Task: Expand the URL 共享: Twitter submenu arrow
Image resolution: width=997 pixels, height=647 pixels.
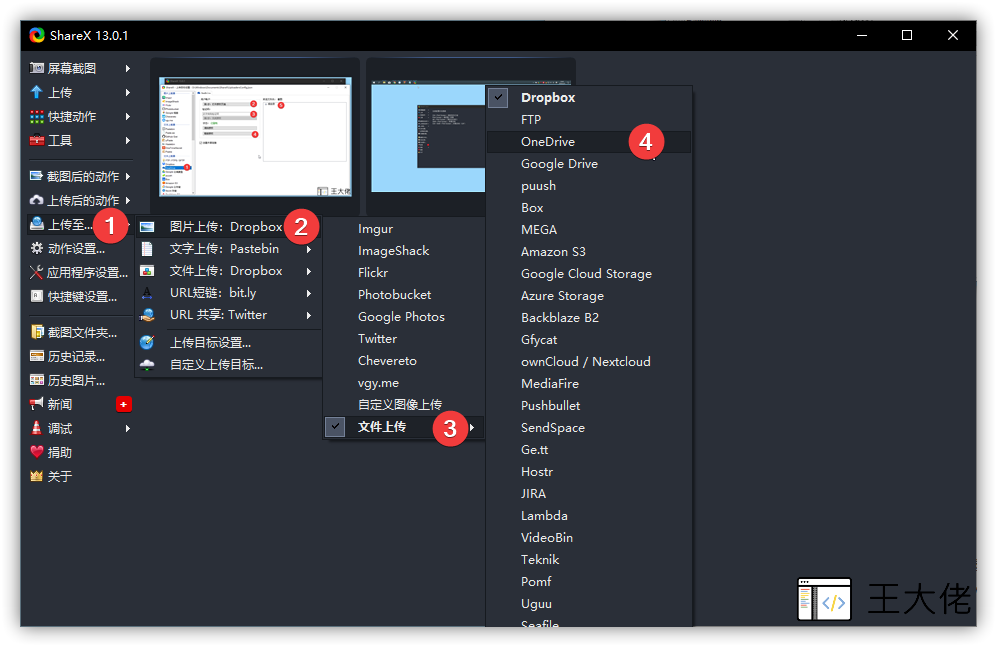Action: click(308, 315)
